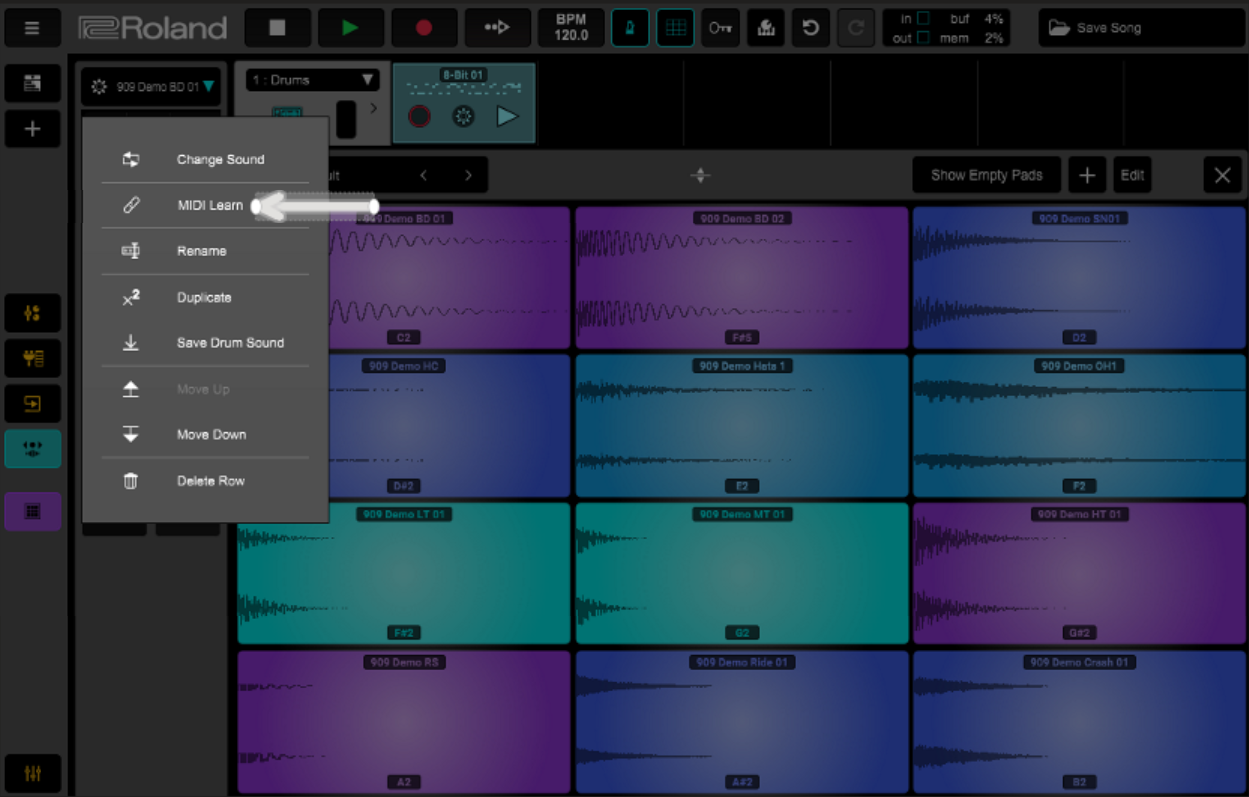This screenshot has width=1249, height=797.
Task: Close the drum editor with X
Action: click(1222, 175)
